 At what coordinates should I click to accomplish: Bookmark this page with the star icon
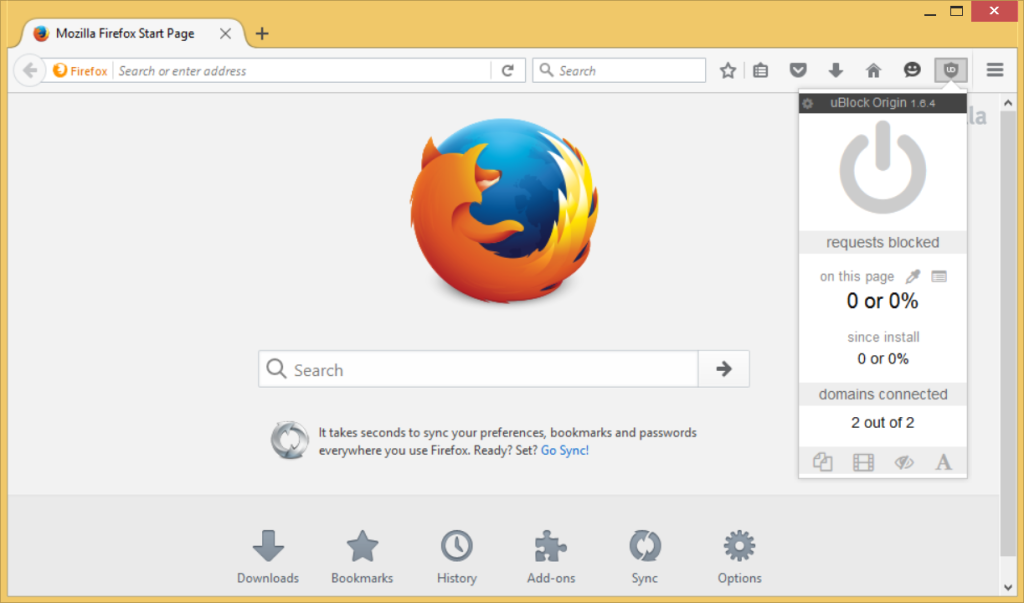coord(728,70)
